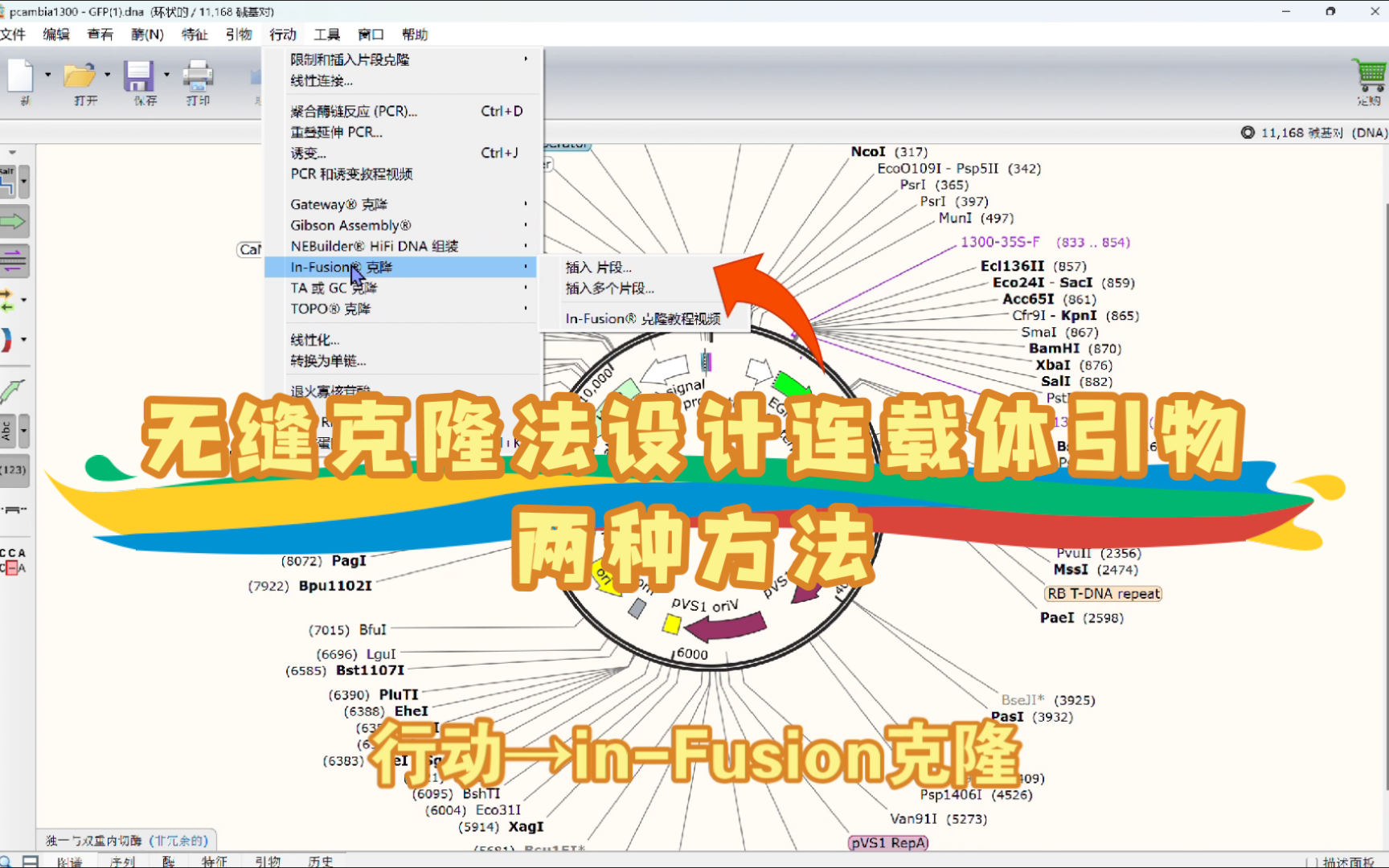Open the 工具 menu
Image resolution: width=1389 pixels, height=868 pixels.
pyautogui.click(x=327, y=35)
